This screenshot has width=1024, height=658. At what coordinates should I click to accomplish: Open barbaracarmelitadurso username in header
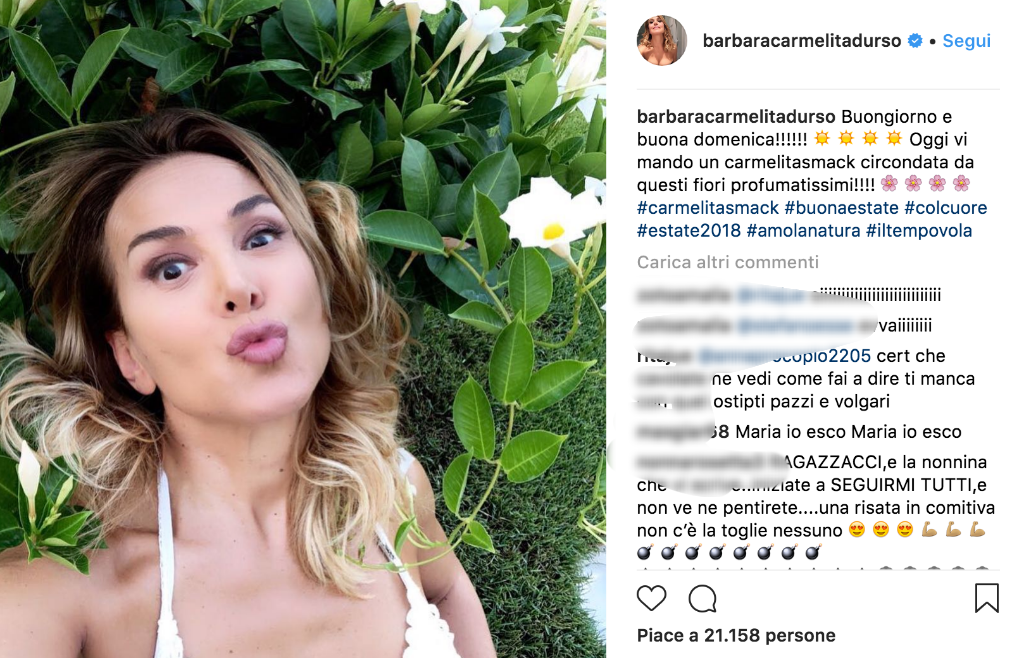click(x=802, y=41)
